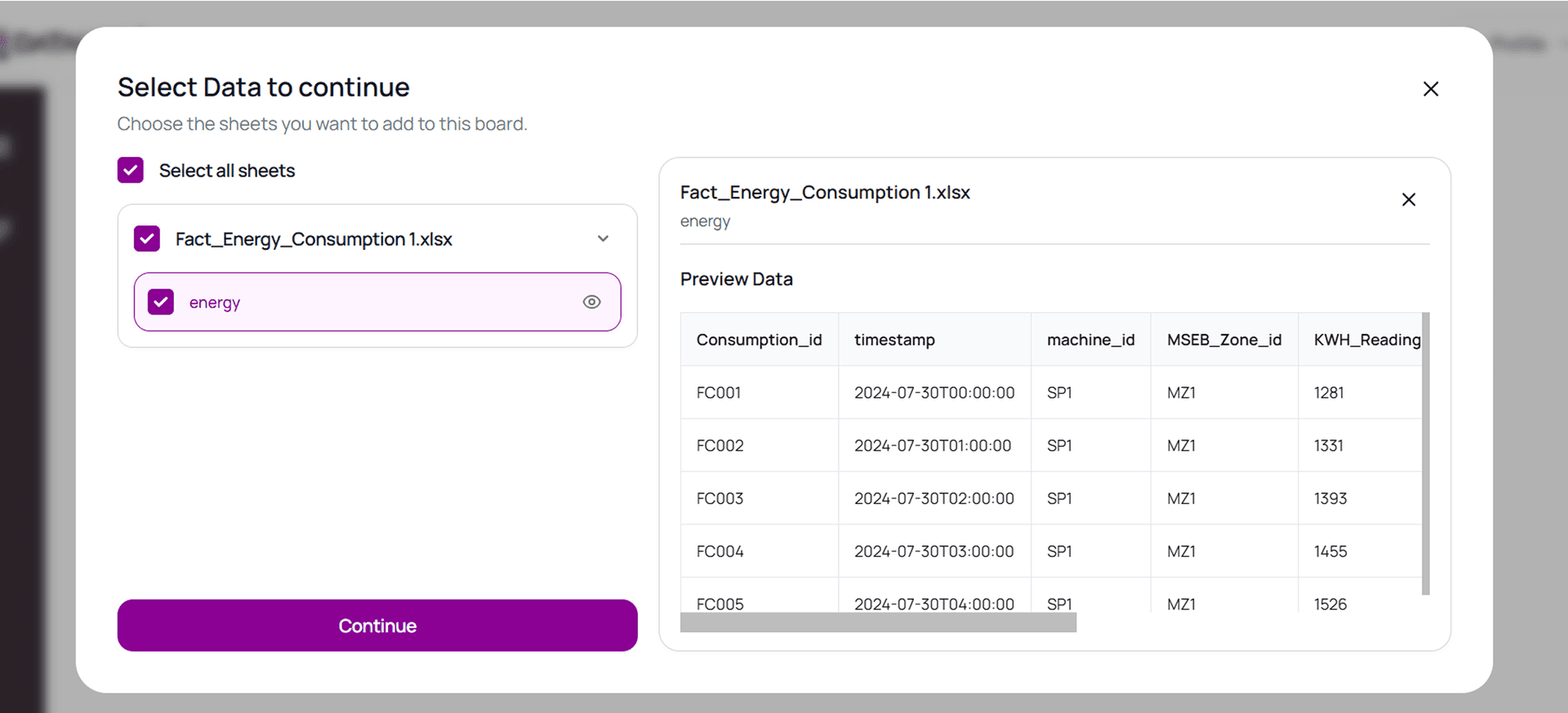
Task: Click the MSEB_Zone_id column header
Action: coord(1223,340)
